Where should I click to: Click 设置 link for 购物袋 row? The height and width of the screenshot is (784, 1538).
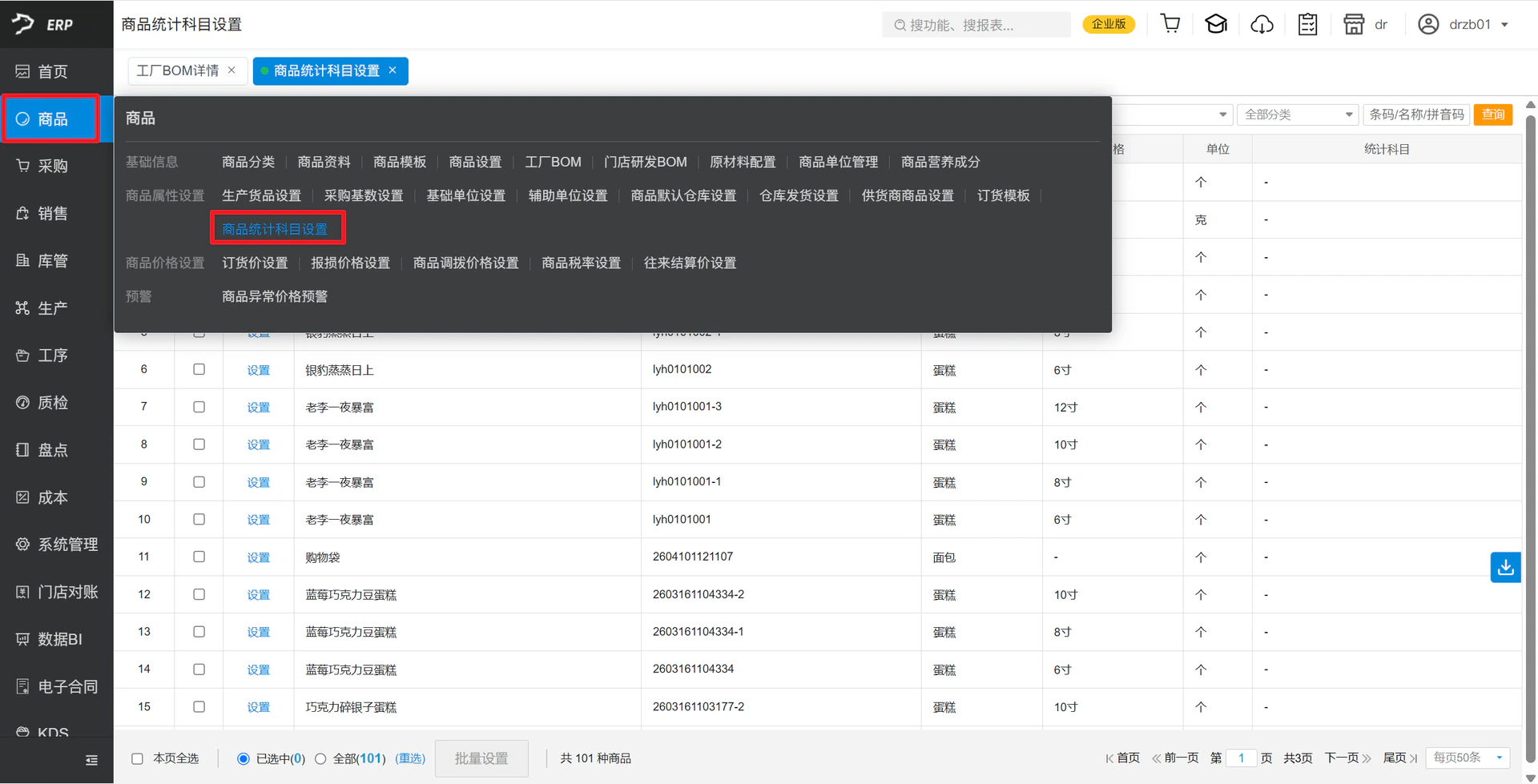[x=258, y=557]
